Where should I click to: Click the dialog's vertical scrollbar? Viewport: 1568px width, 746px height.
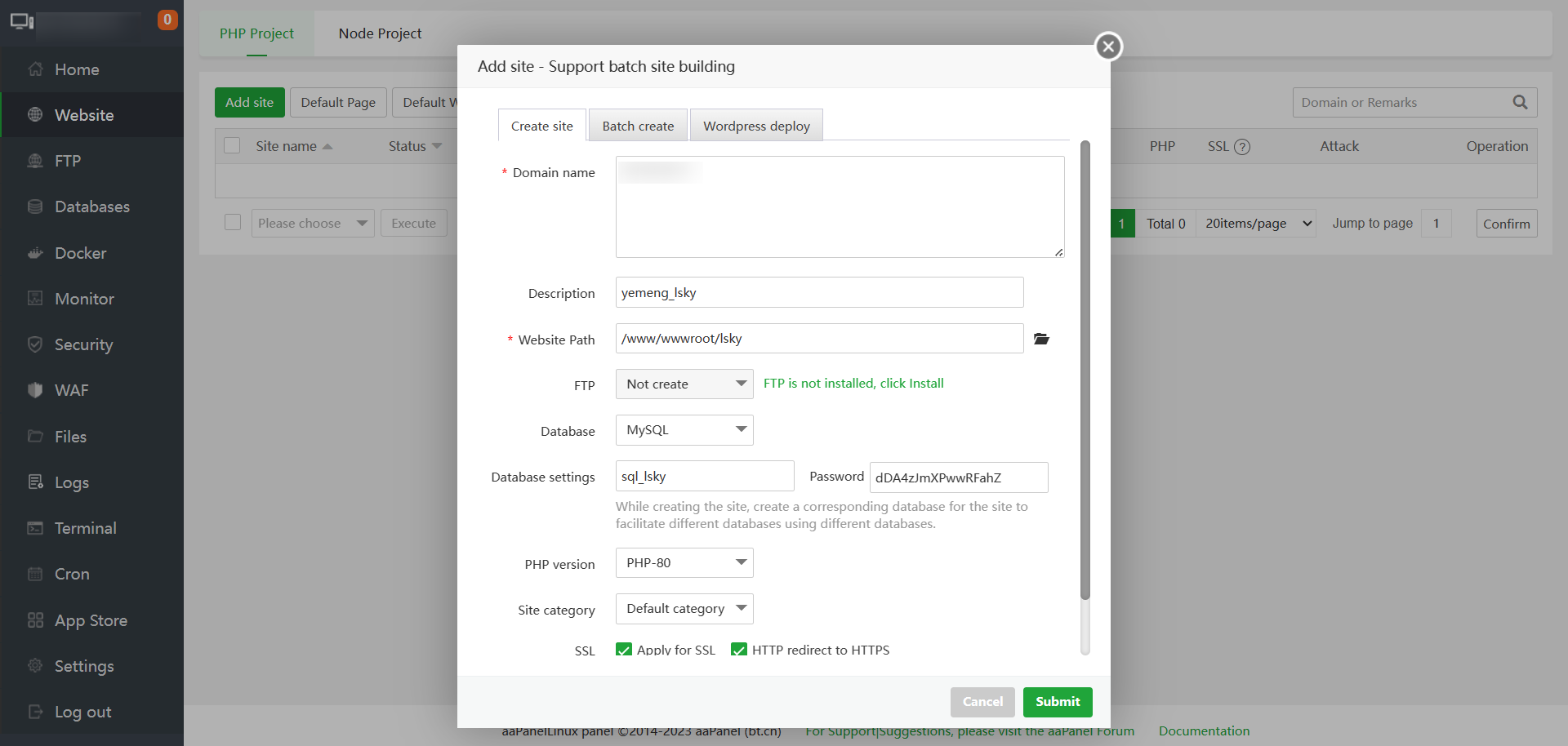(x=1085, y=367)
